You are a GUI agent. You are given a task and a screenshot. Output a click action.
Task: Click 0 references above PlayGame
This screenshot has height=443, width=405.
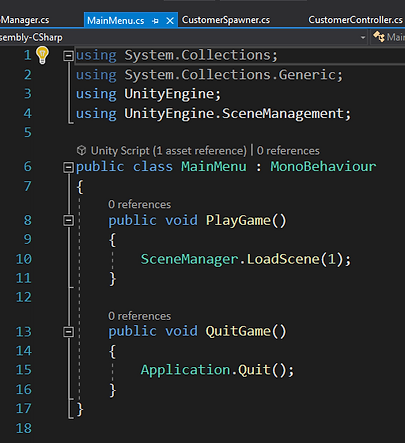click(x=139, y=204)
